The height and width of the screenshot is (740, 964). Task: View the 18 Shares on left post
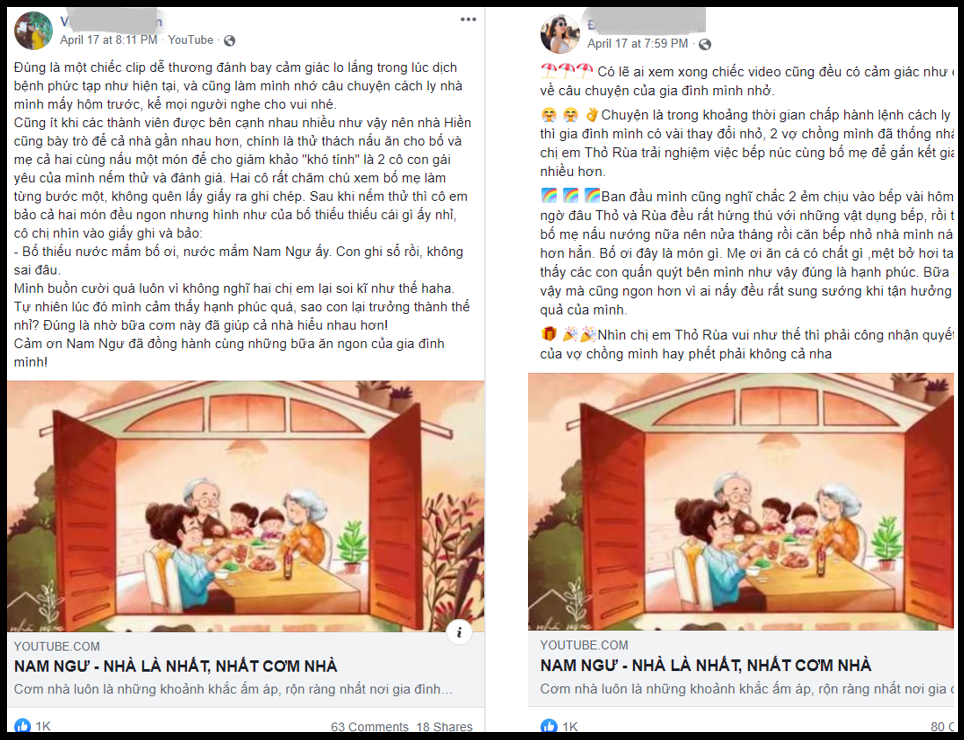pyautogui.click(x=444, y=727)
